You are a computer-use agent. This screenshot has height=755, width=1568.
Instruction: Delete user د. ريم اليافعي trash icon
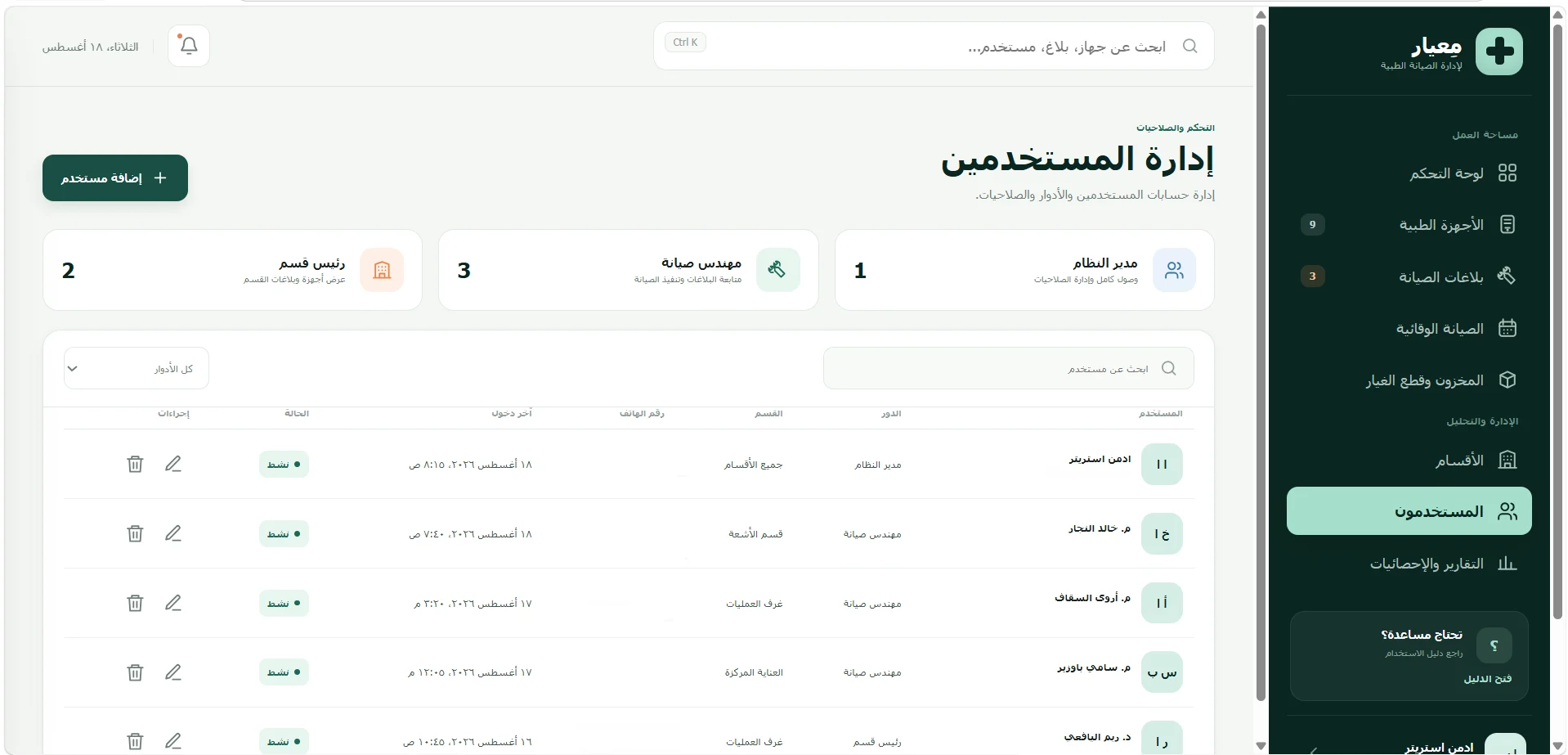coord(135,741)
